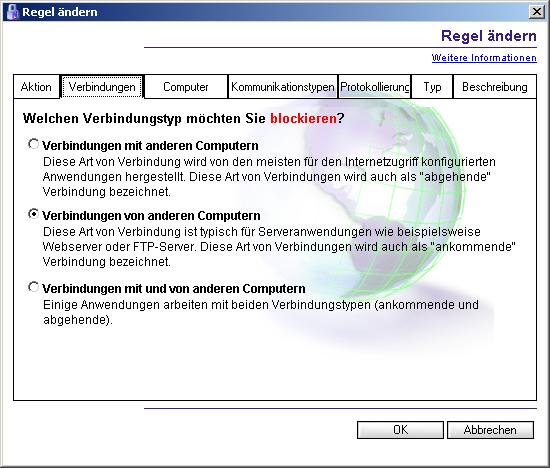Switch to the Protokollierung tab
Viewport: 550px width, 468px height.
point(375,87)
